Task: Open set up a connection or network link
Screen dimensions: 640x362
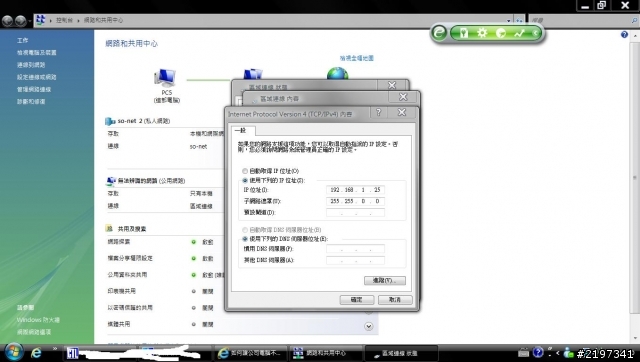Action: (x=37, y=77)
